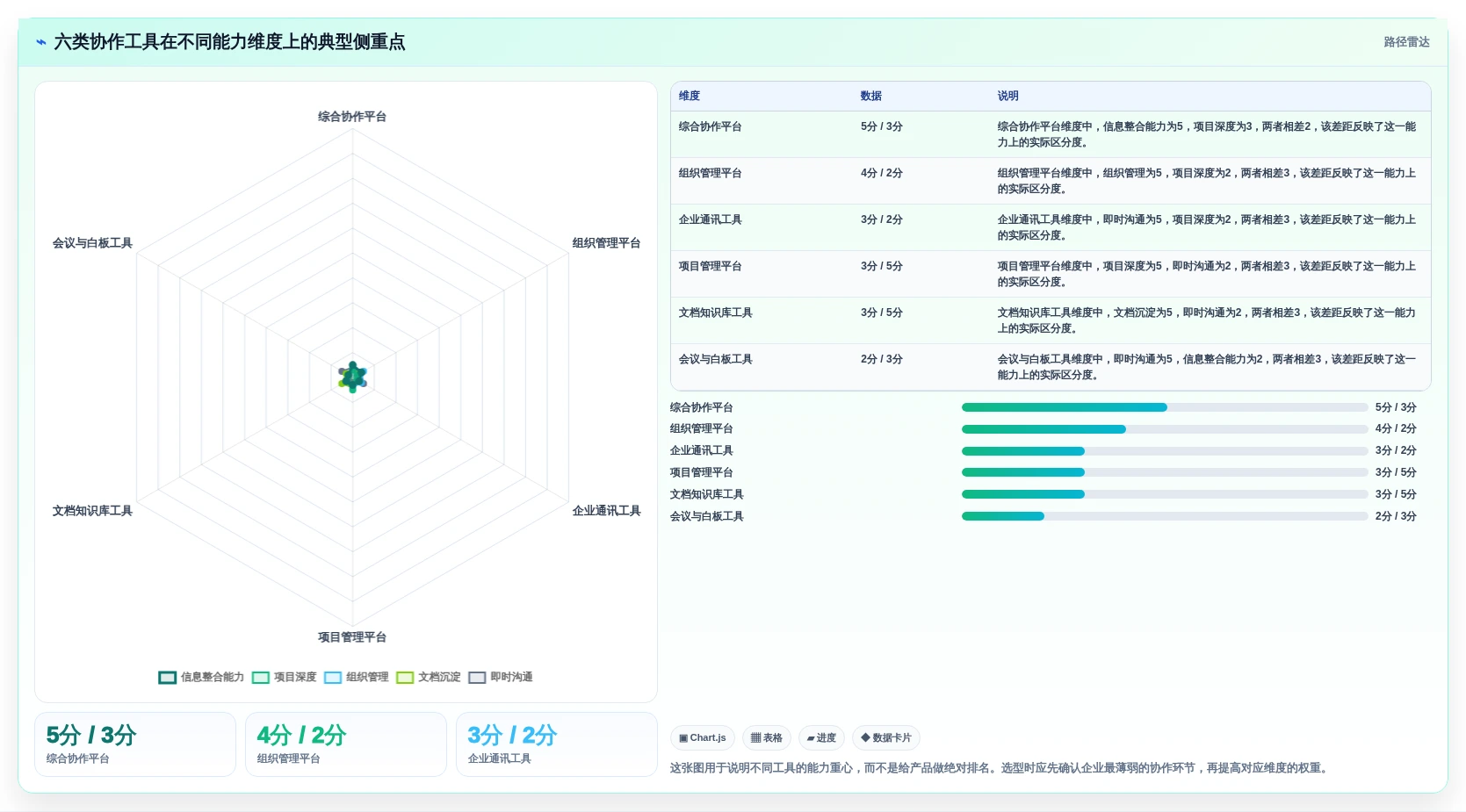Toggle the 信息整合能力 legend series

click(201, 677)
